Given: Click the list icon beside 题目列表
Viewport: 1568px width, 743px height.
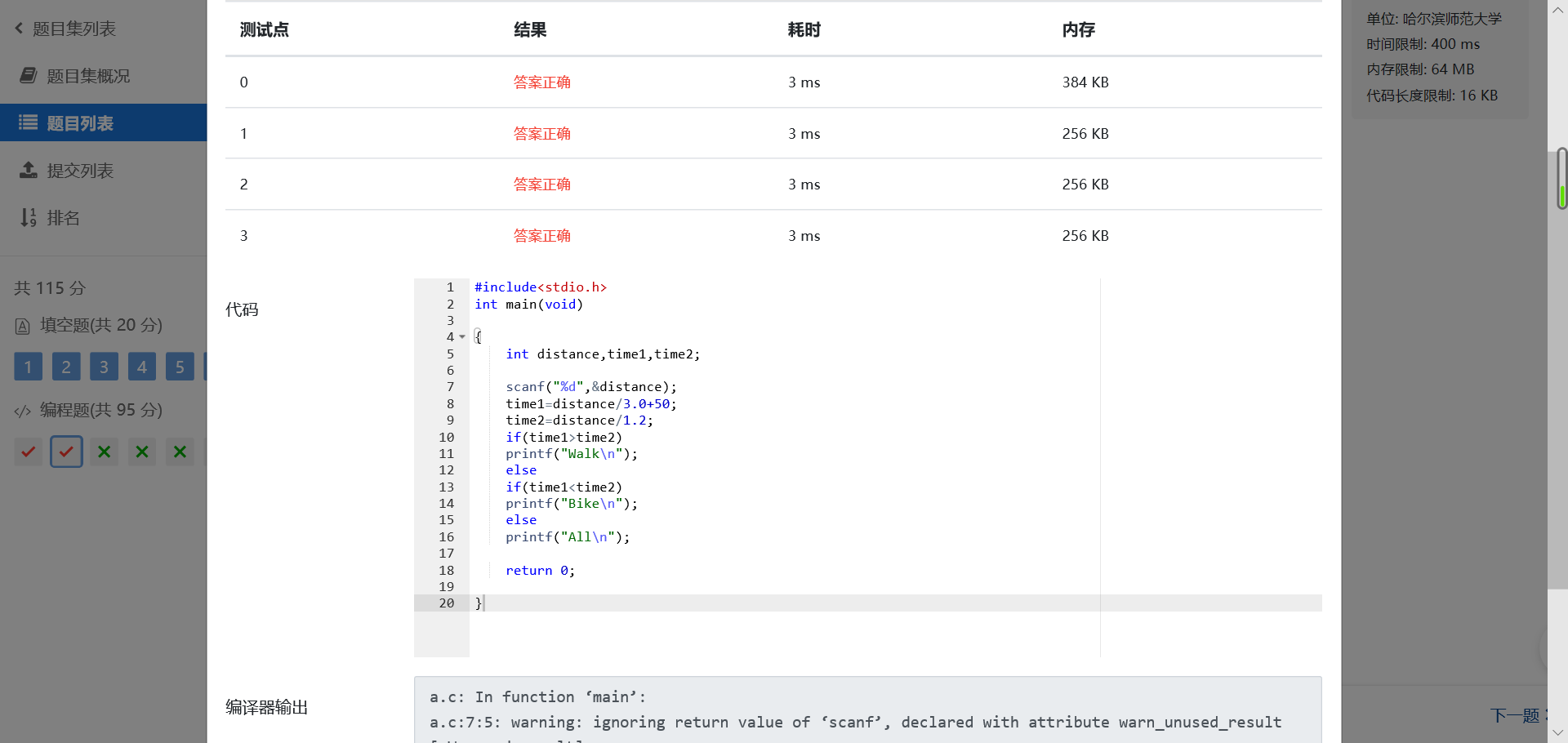Looking at the screenshot, I should [x=29, y=123].
